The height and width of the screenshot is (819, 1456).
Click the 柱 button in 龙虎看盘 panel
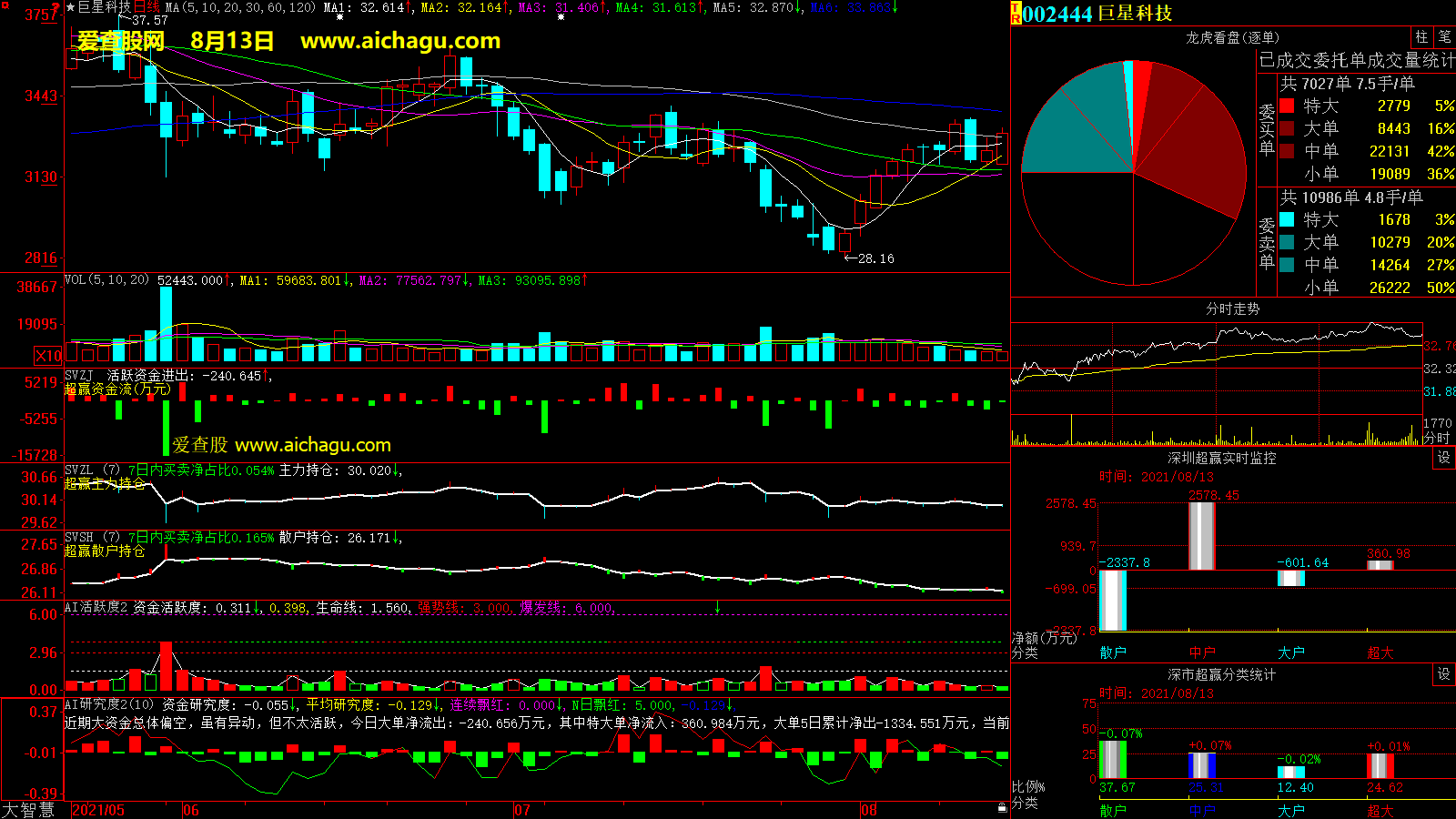1421,37
